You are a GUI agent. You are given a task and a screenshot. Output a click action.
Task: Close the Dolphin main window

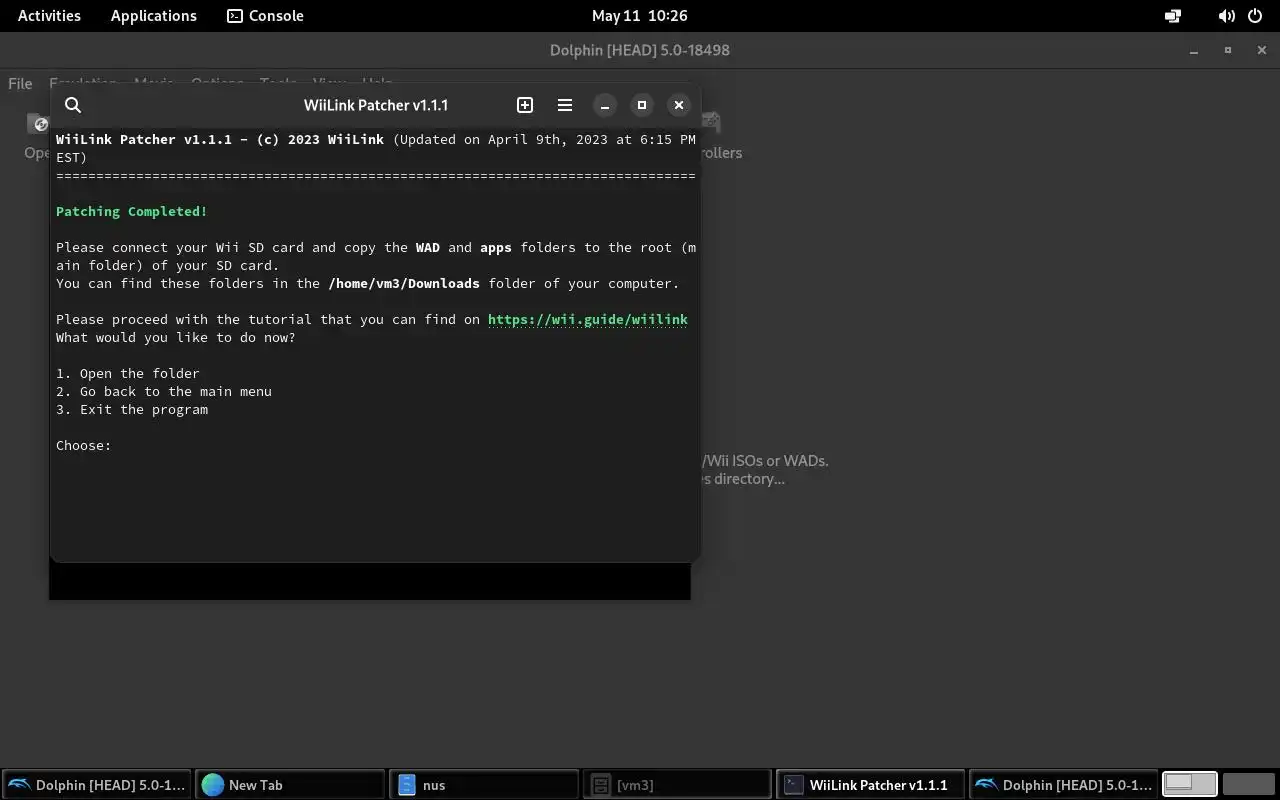tap(1262, 50)
